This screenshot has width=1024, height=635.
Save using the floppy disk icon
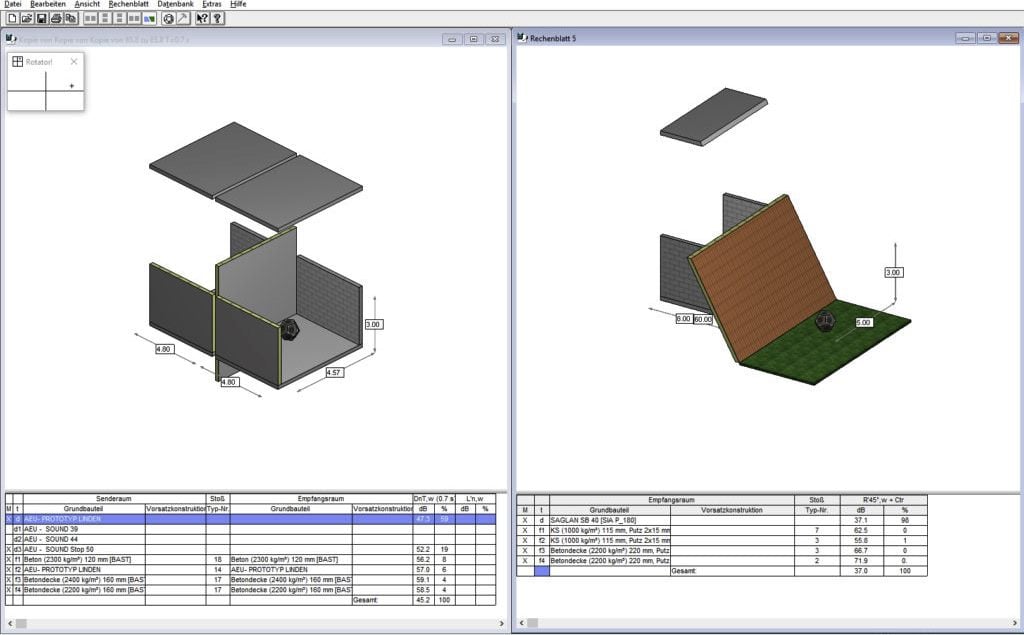coord(42,18)
